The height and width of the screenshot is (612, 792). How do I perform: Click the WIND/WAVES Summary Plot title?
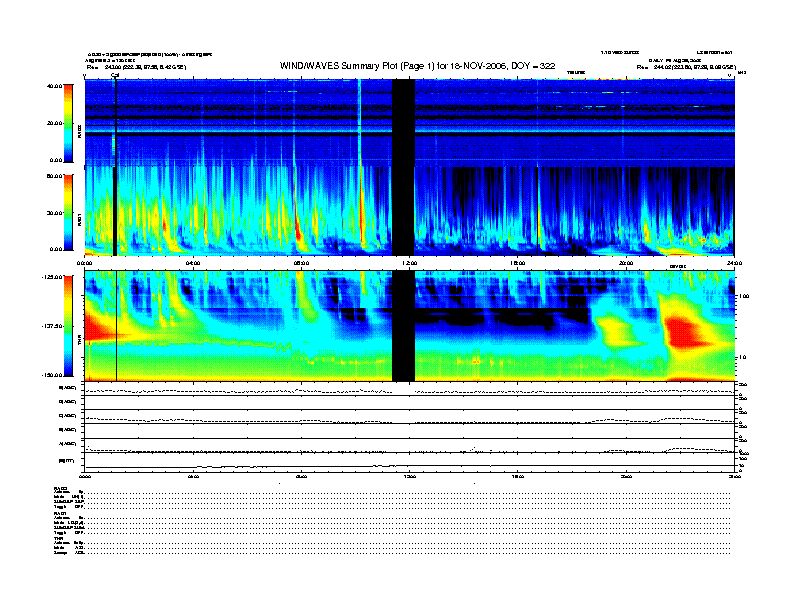pos(417,66)
